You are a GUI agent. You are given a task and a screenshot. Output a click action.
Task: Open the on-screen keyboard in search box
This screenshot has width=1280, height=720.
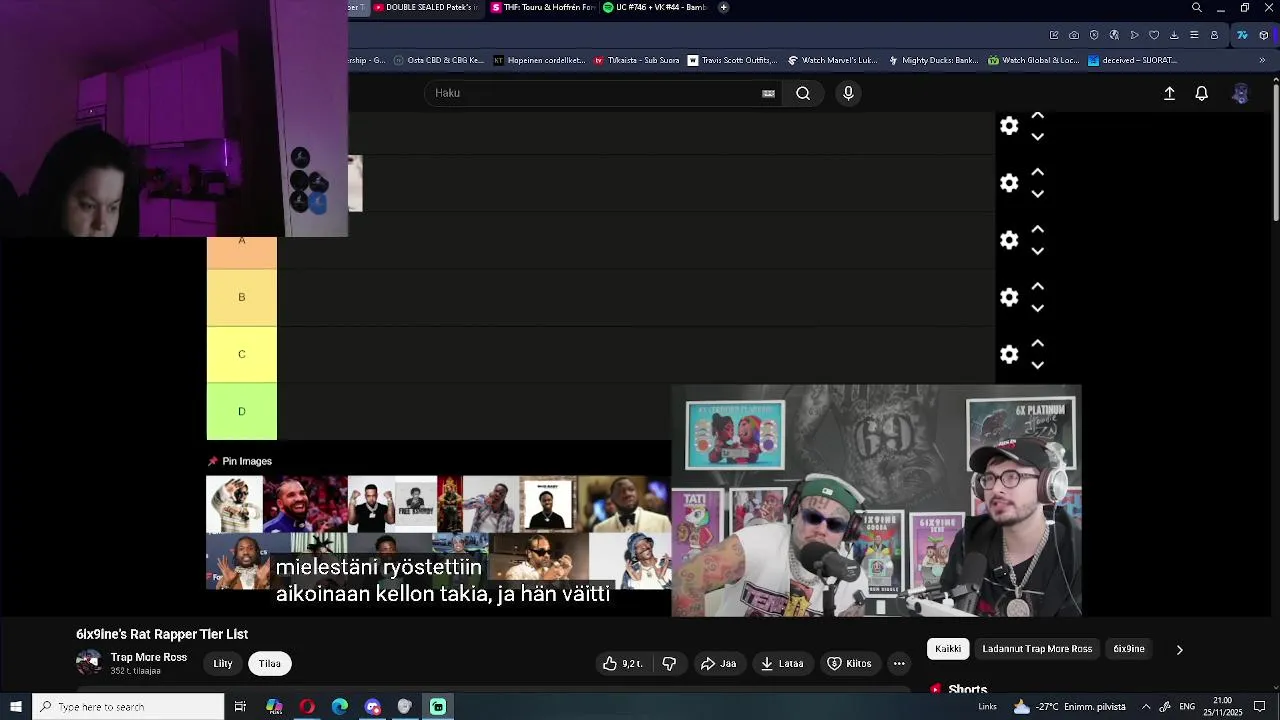pyautogui.click(x=768, y=93)
